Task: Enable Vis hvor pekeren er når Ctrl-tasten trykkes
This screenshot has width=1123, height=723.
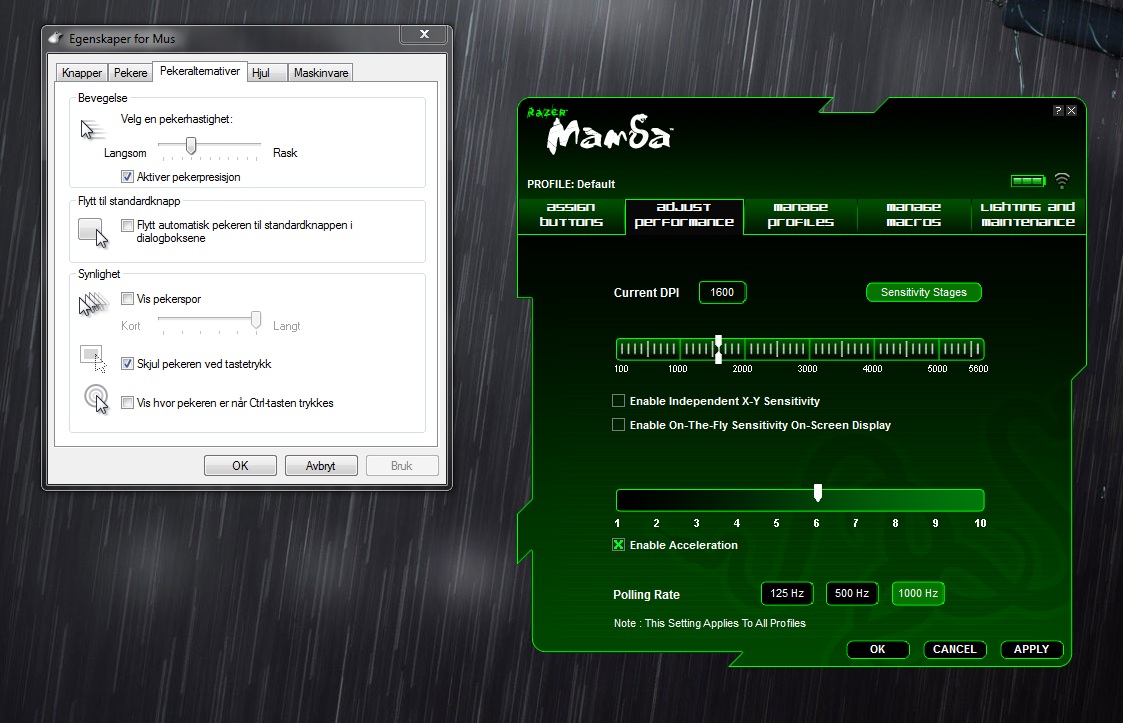Action: [127, 402]
